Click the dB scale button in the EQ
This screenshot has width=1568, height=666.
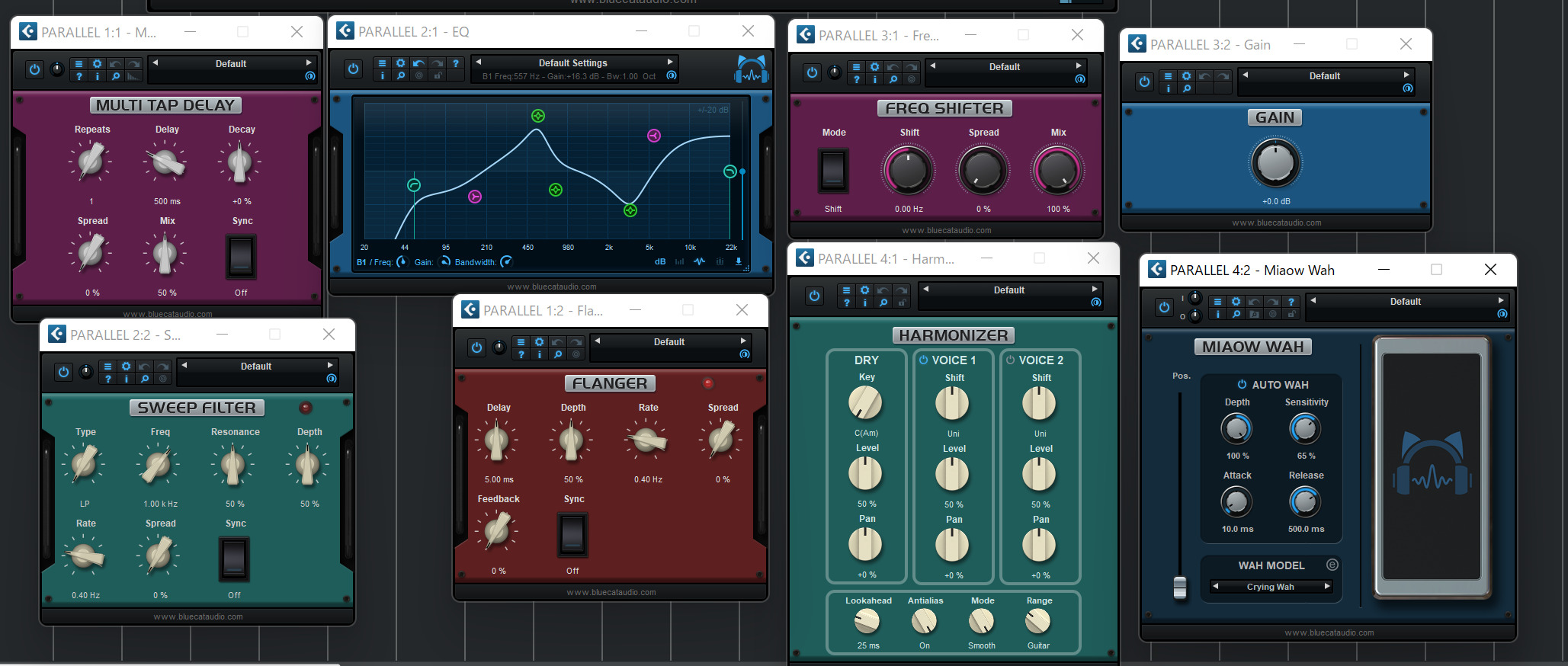pos(660,261)
